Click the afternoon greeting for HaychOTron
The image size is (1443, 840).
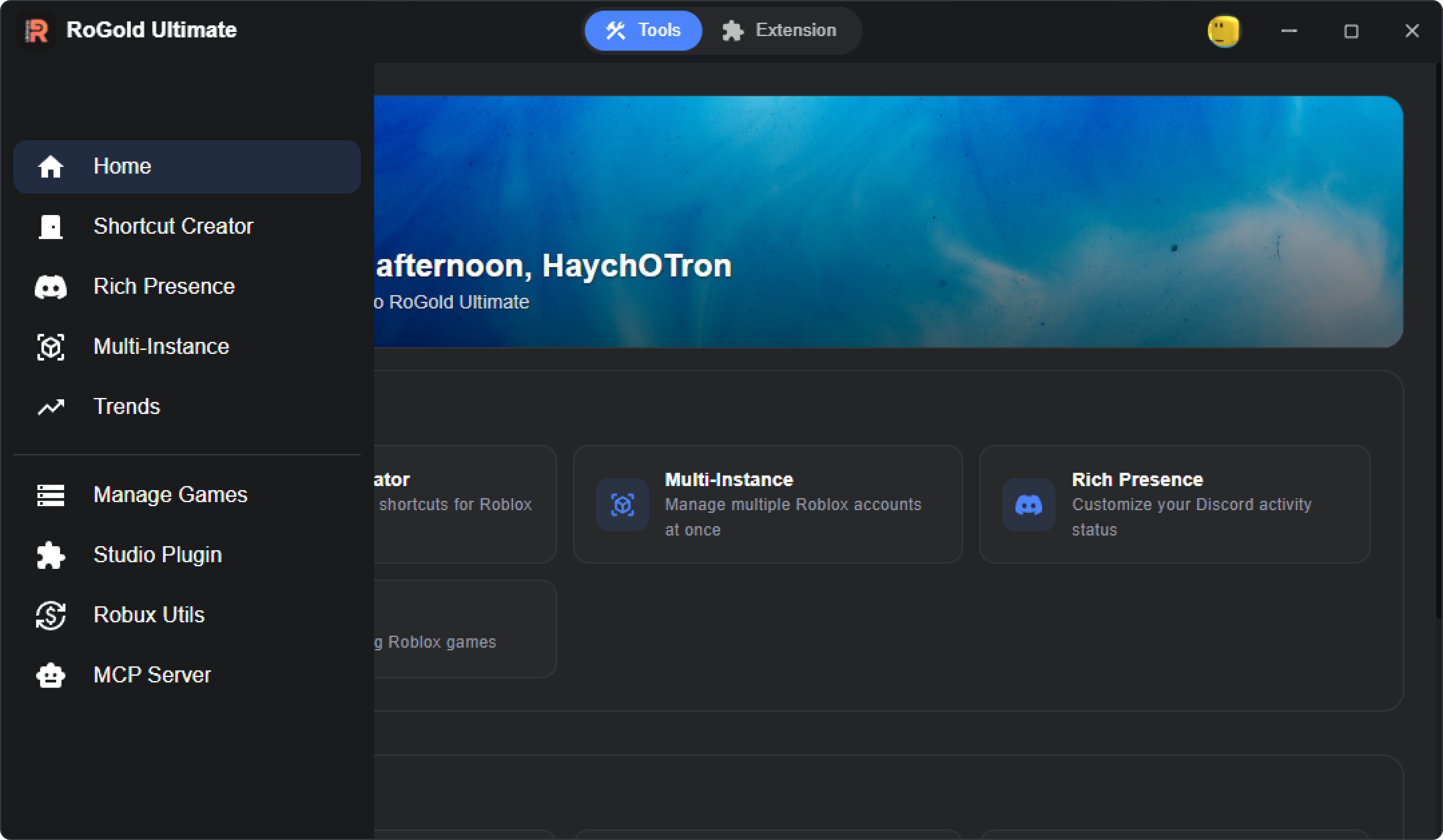(x=553, y=266)
